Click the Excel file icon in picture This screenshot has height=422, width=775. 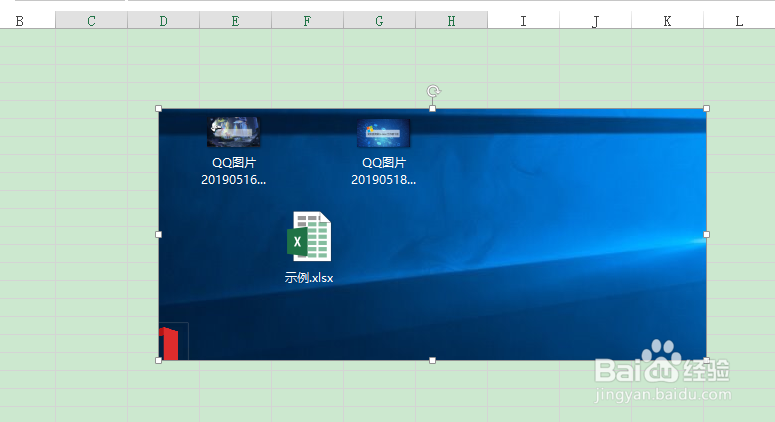309,236
